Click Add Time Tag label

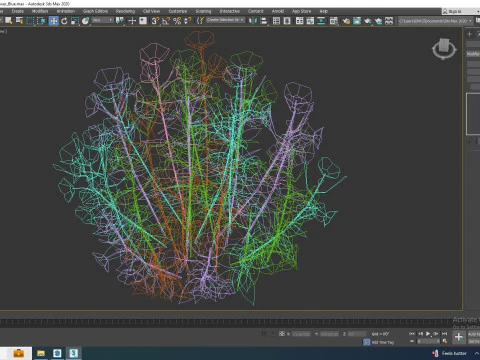[383, 342]
